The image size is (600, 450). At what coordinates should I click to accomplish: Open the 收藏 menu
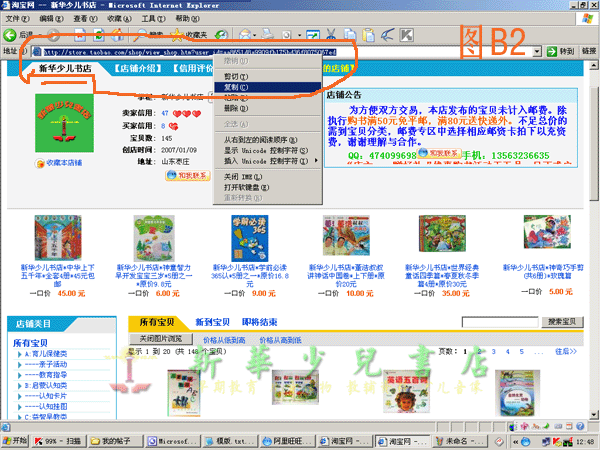coord(119,18)
